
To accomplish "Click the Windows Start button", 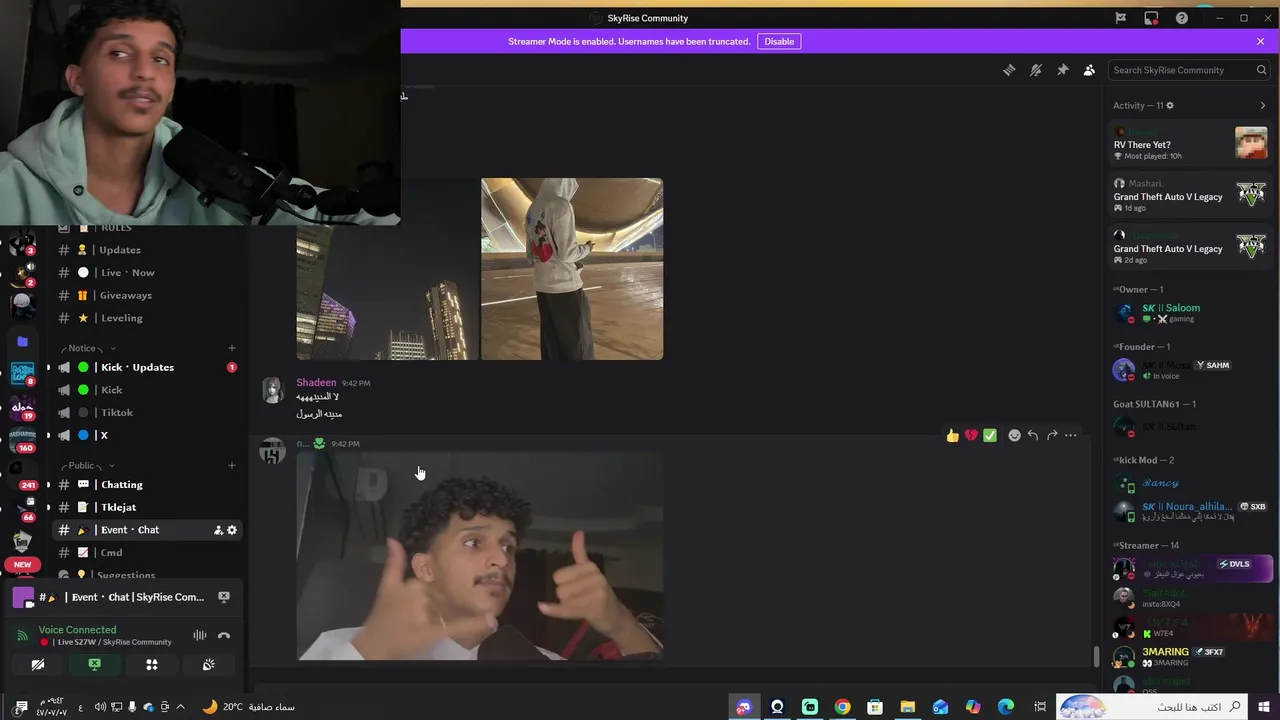I will pos(1265,707).
